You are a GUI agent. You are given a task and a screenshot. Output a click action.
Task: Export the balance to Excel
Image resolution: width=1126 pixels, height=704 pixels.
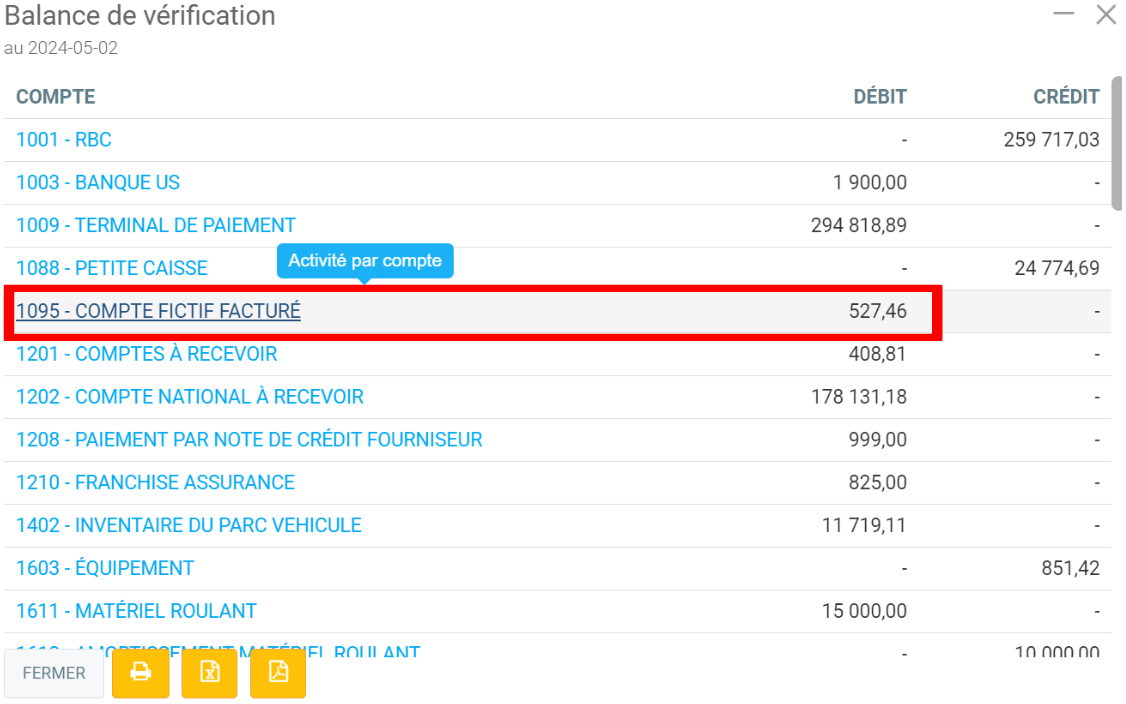(x=210, y=673)
